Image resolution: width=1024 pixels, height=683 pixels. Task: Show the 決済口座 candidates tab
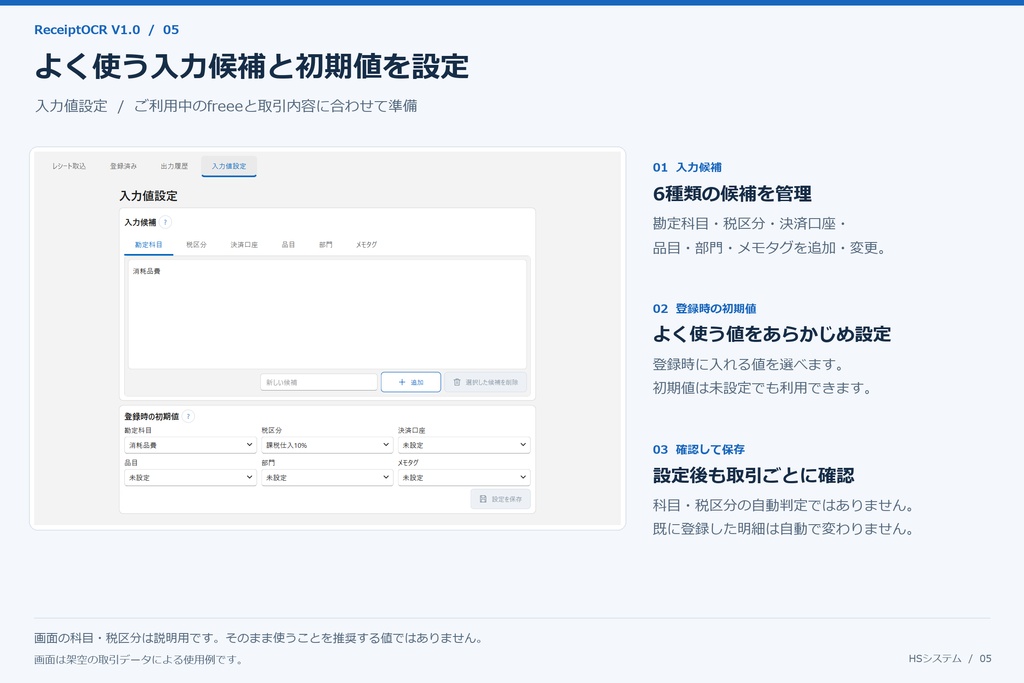pyautogui.click(x=244, y=244)
